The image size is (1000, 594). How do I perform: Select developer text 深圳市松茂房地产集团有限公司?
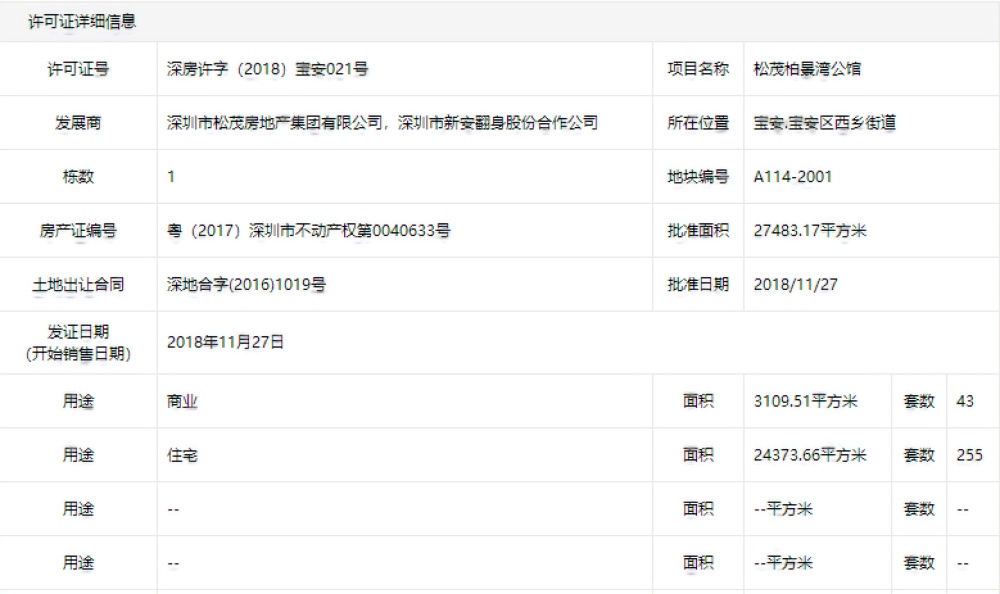275,123
